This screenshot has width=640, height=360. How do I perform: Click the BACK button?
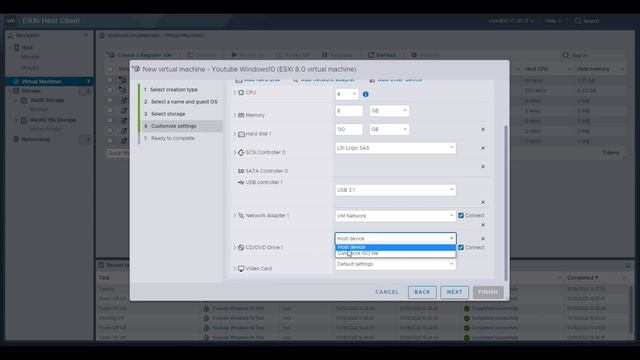pyautogui.click(x=422, y=292)
